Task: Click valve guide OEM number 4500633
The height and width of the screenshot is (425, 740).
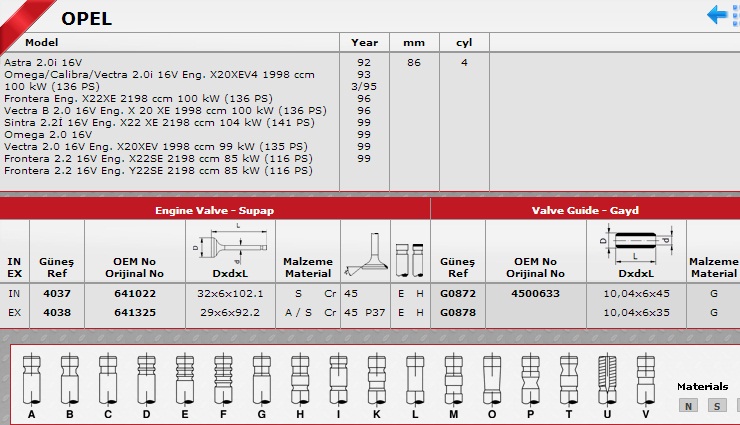Action: click(535, 294)
